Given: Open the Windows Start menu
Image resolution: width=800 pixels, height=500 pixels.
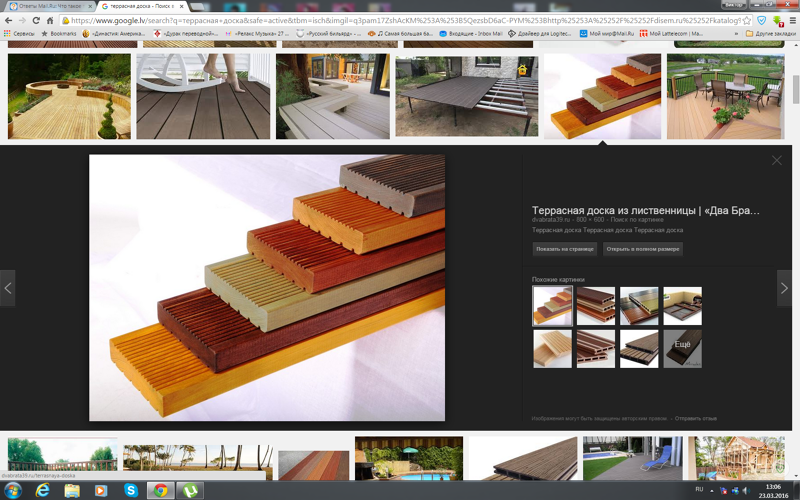Looking at the screenshot, I should click(x=12, y=491).
